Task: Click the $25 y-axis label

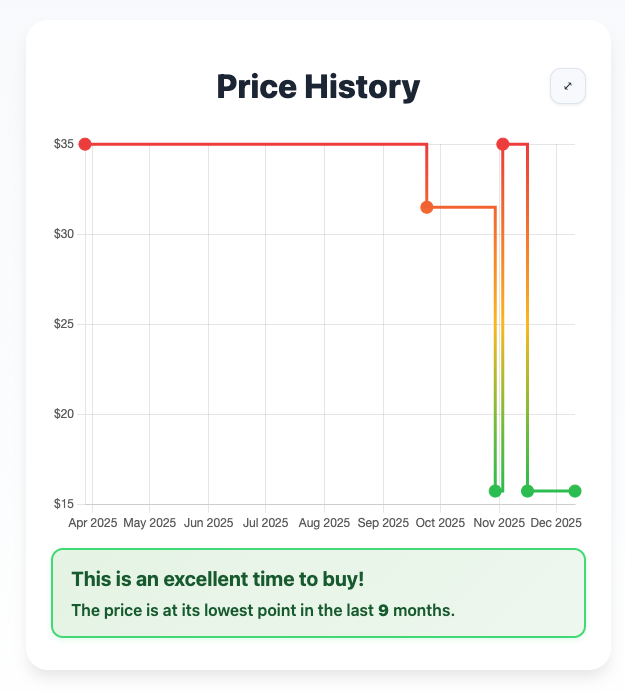Action: 63,324
